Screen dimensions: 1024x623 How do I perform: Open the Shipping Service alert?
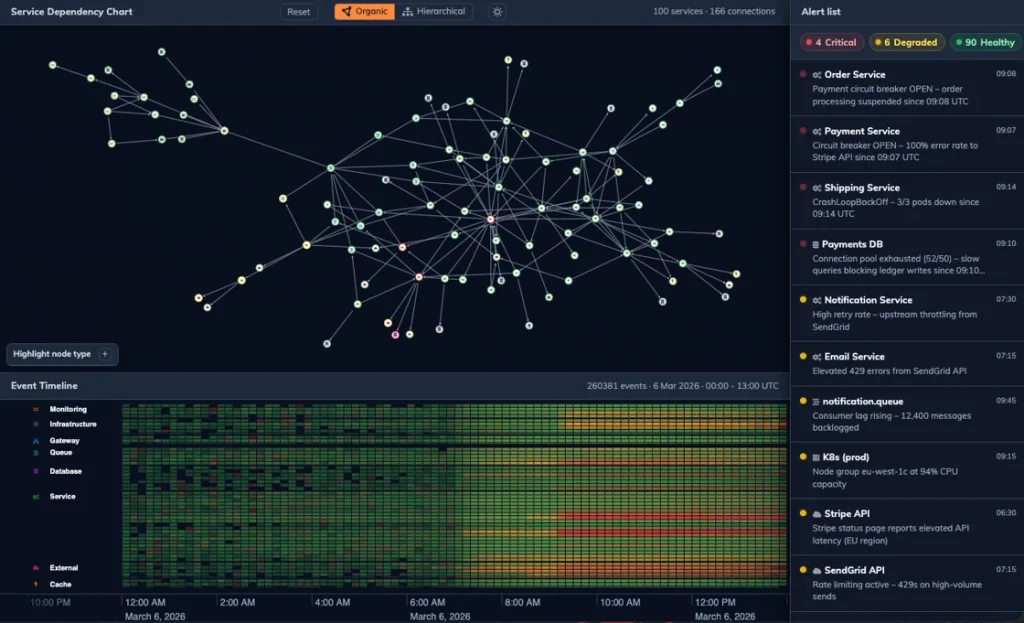tap(907, 200)
